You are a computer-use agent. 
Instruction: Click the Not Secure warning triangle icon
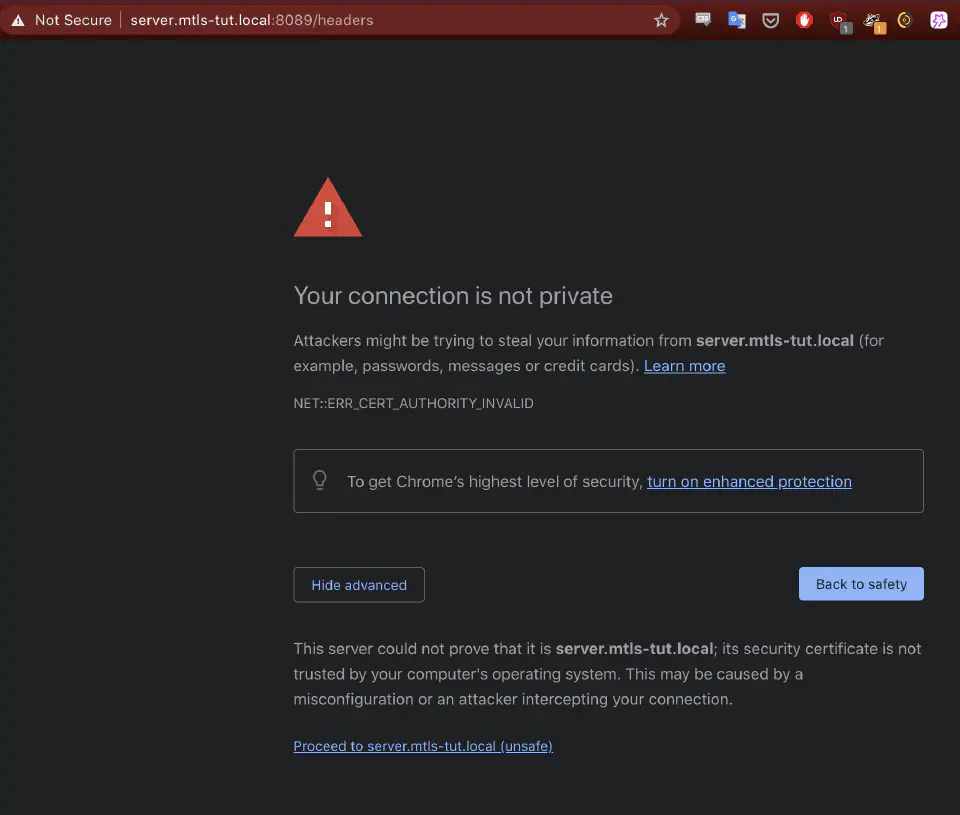(18, 20)
